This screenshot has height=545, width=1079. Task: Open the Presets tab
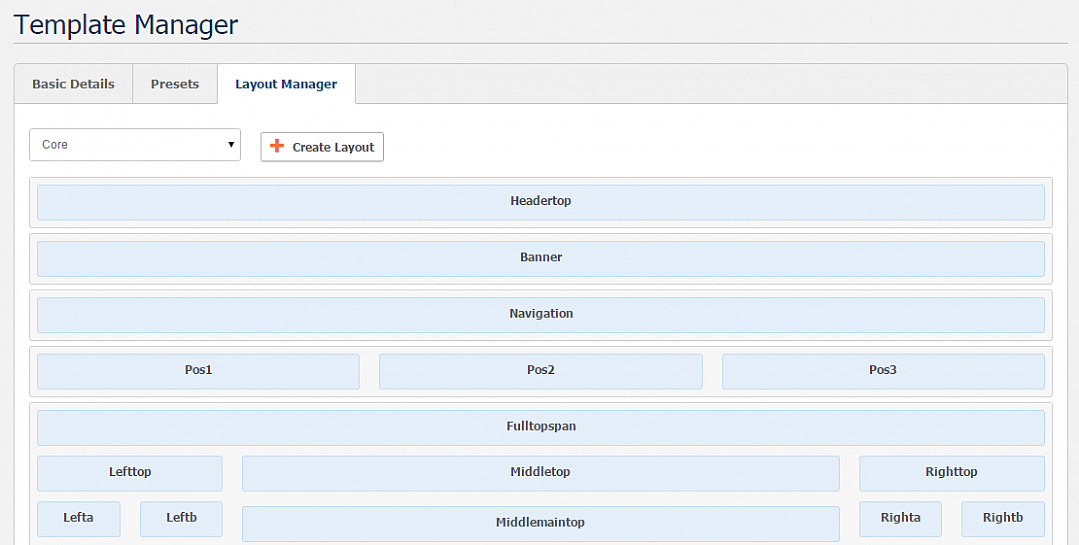tap(175, 84)
